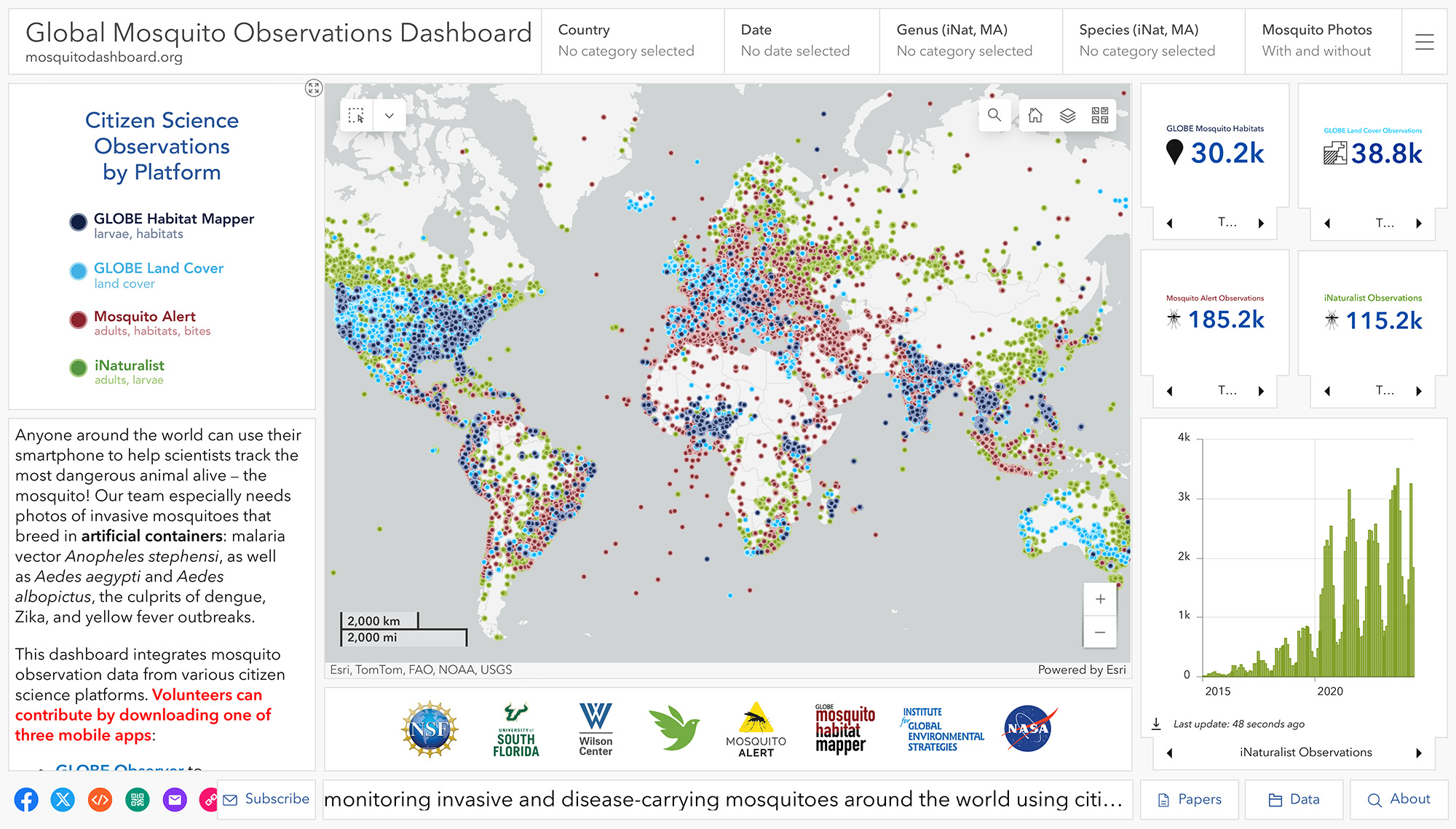Viewport: 1456px width, 829px height.
Task: Click the Global Mosquito Observations Dashboard title
Action: coord(279,33)
